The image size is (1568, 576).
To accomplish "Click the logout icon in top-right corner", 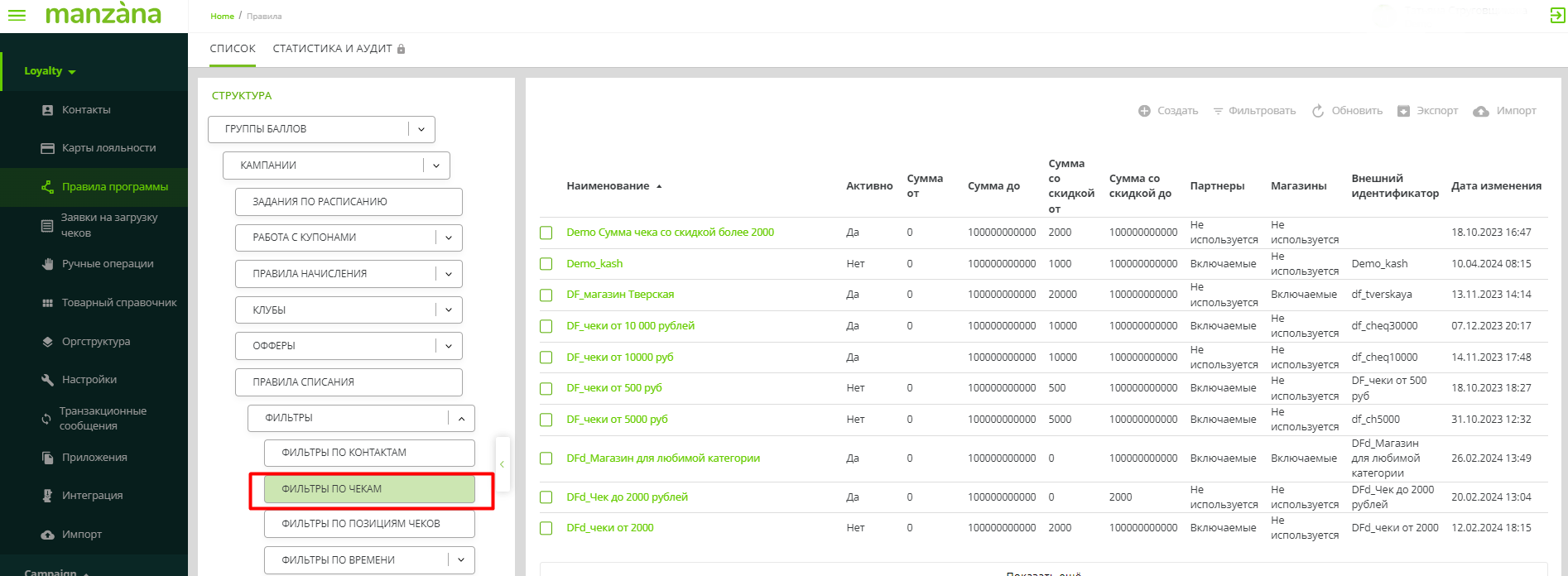I will (1556, 15).
